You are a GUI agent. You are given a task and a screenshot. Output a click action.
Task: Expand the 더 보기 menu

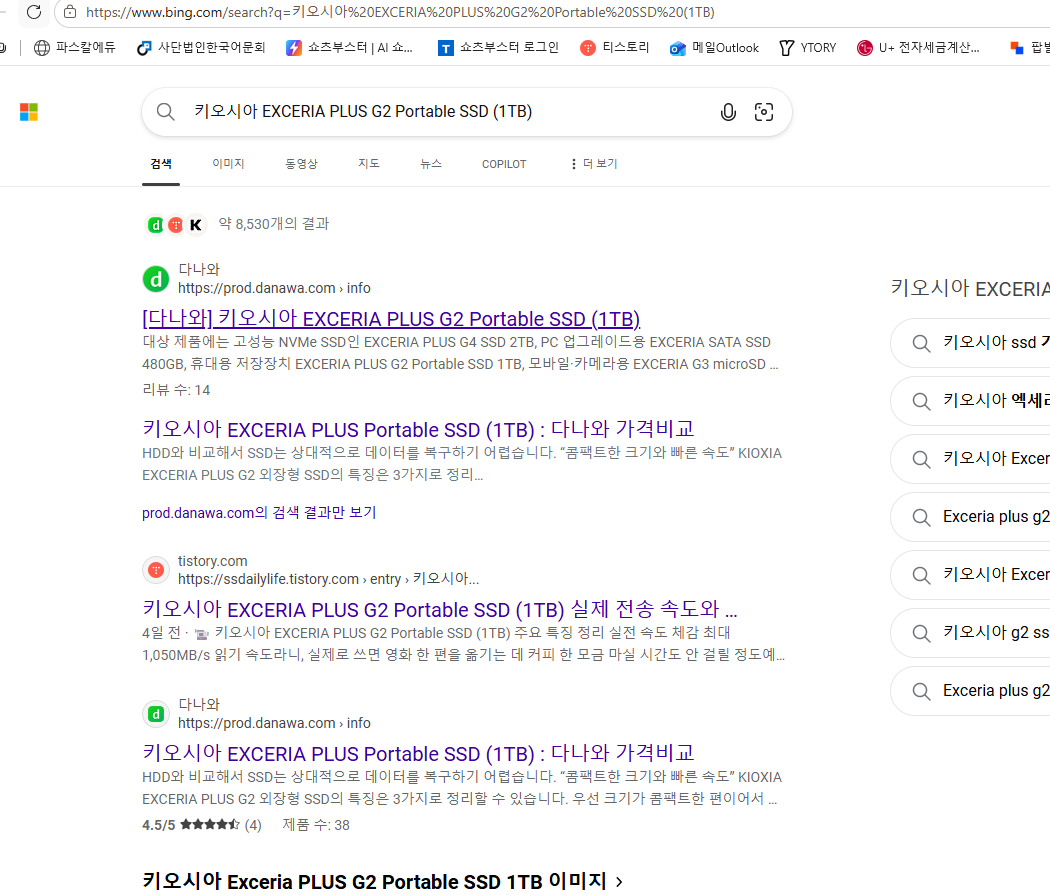(594, 164)
